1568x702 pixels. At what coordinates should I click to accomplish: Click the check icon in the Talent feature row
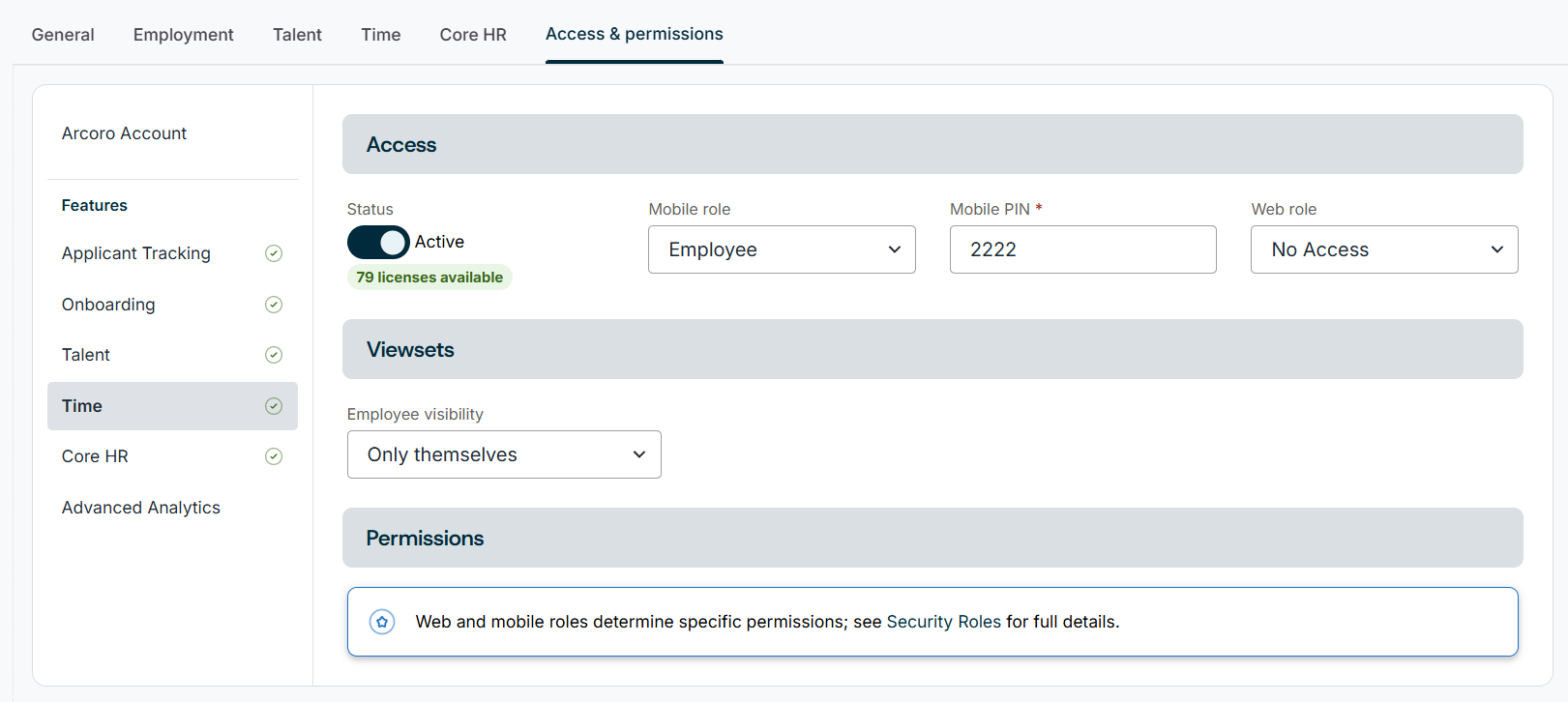[274, 355]
